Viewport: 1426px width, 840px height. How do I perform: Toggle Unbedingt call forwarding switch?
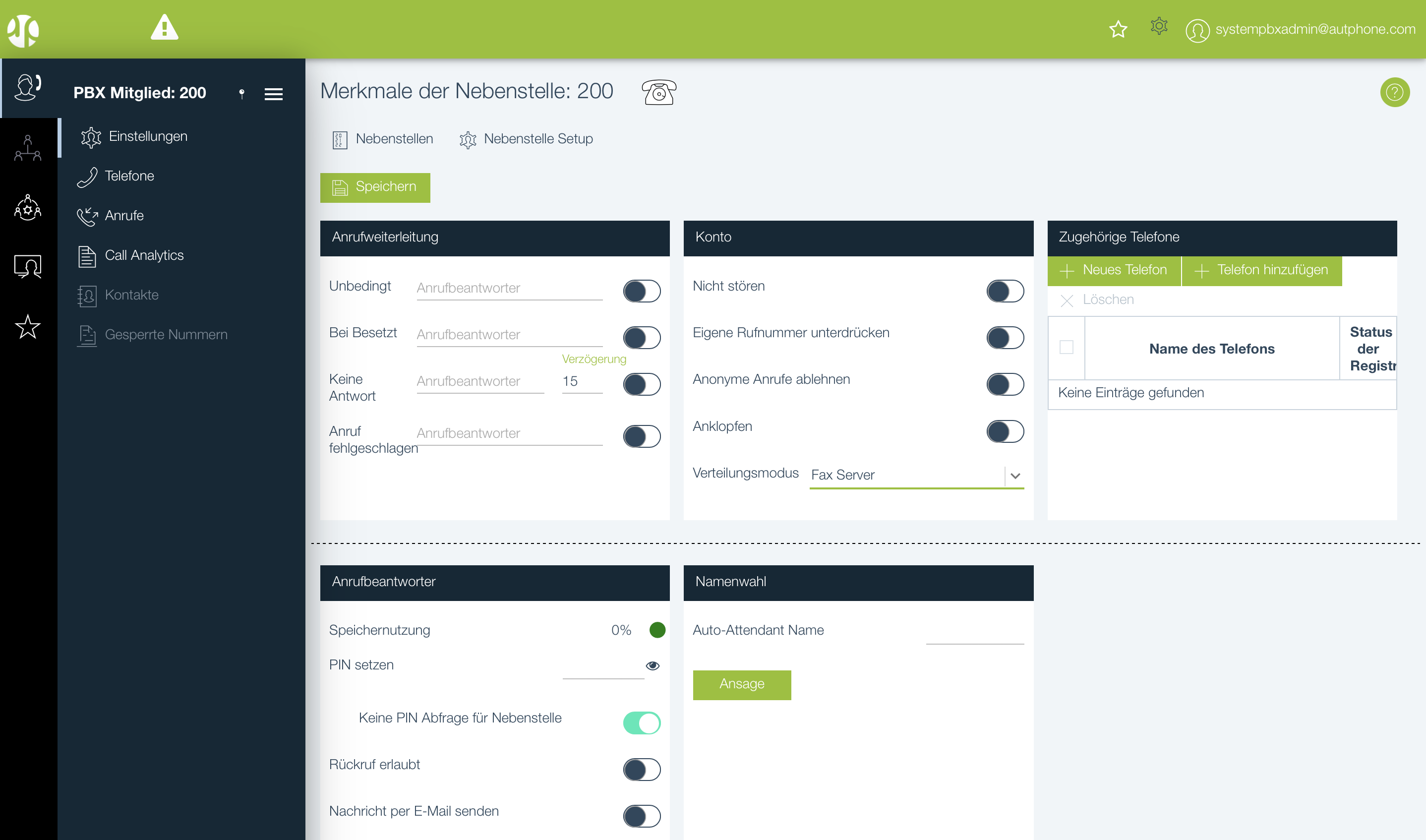tap(641, 291)
